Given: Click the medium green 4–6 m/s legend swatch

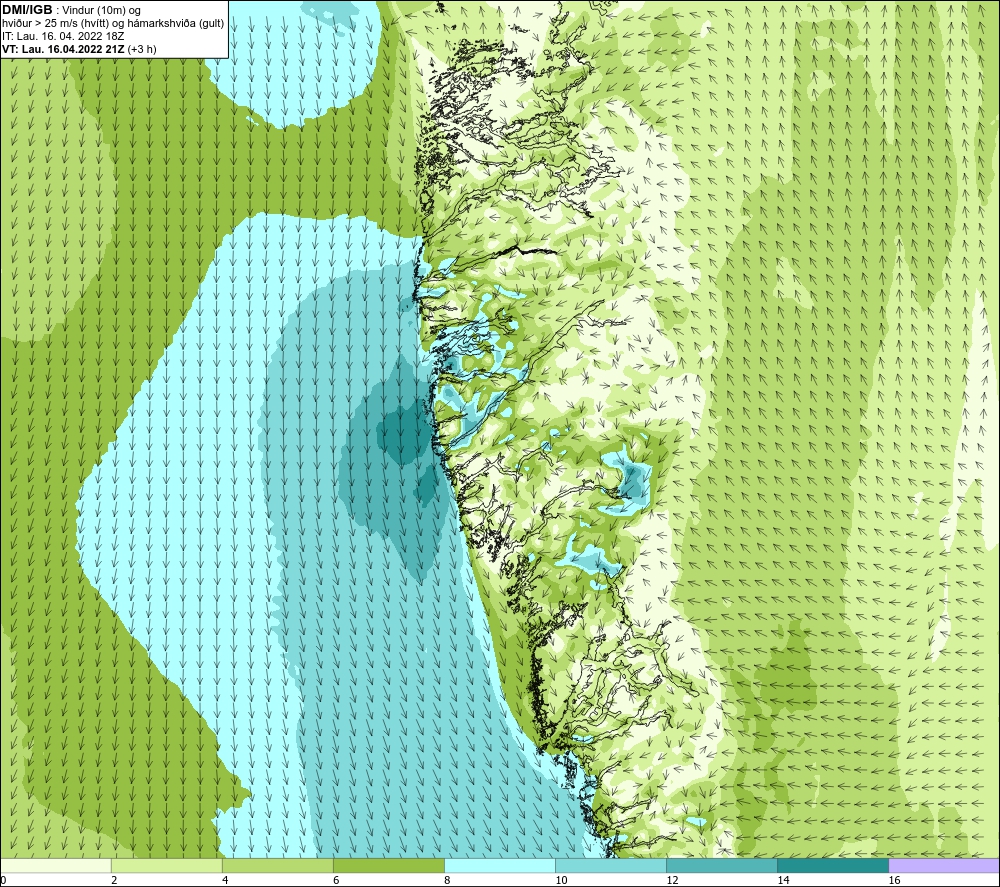Looking at the screenshot, I should 278,865.
